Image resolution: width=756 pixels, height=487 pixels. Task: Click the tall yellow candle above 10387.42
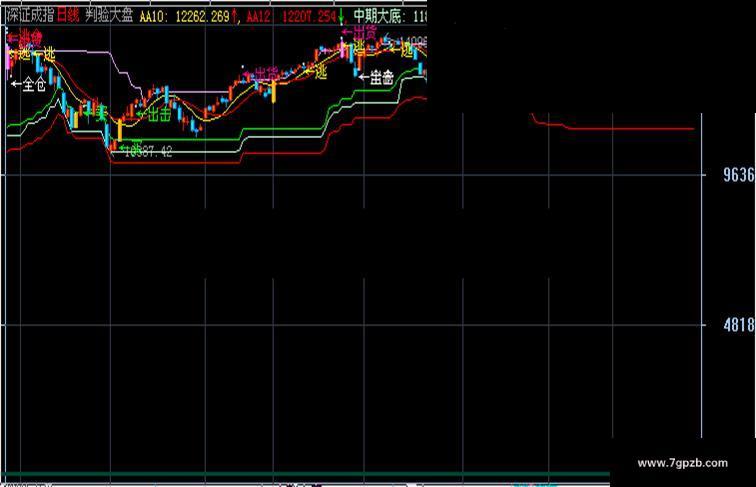click(x=120, y=130)
